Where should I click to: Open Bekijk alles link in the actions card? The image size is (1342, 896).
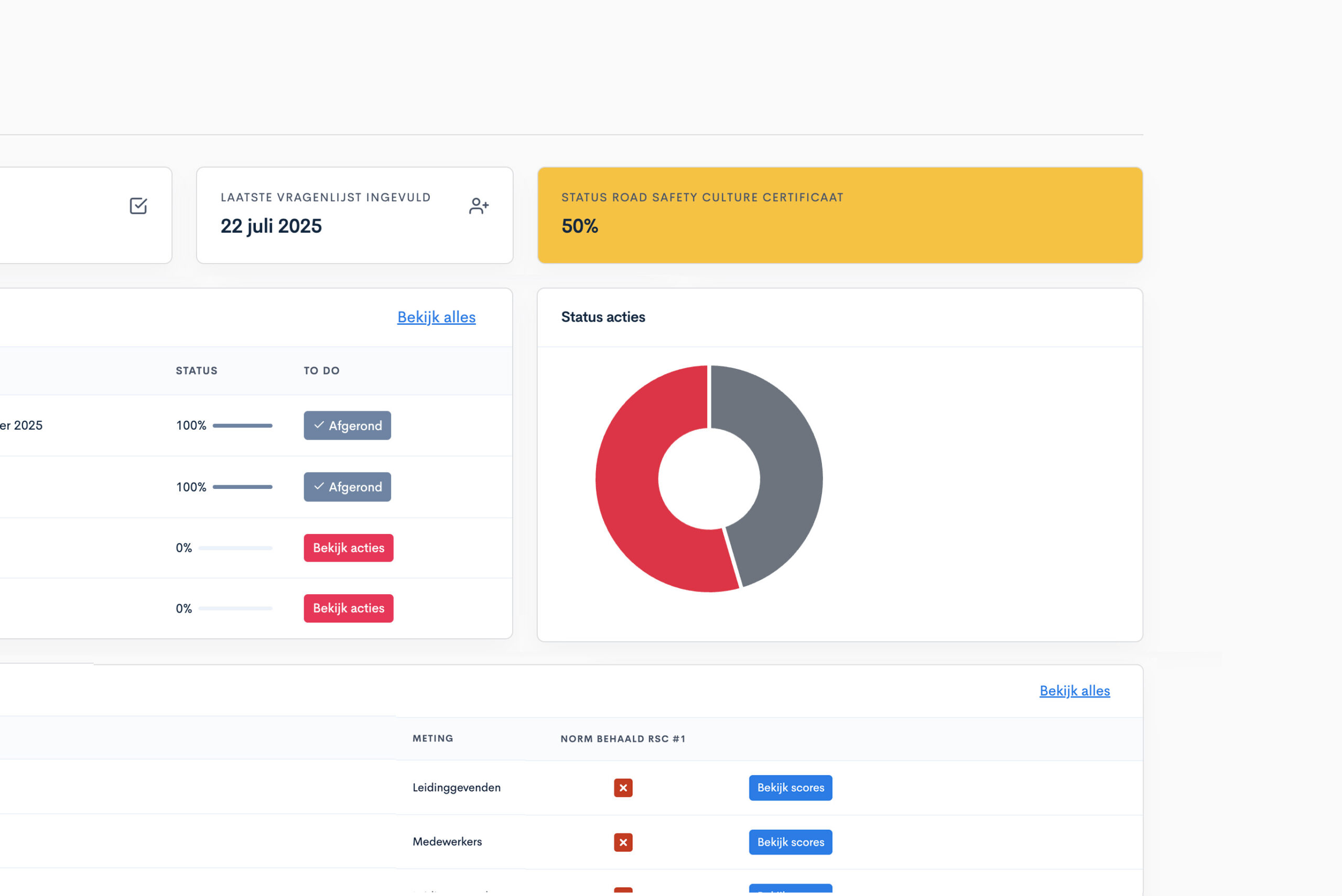click(x=436, y=317)
